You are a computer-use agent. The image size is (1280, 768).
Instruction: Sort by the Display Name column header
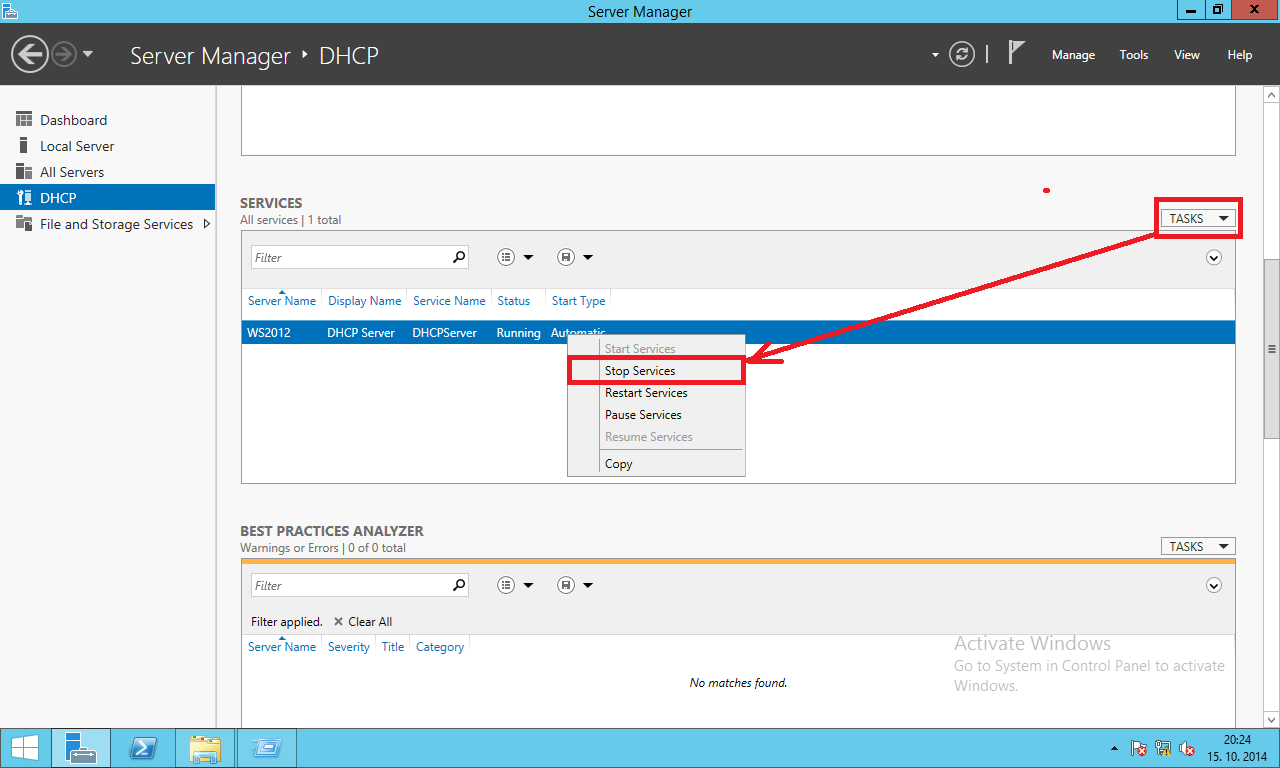tap(364, 301)
